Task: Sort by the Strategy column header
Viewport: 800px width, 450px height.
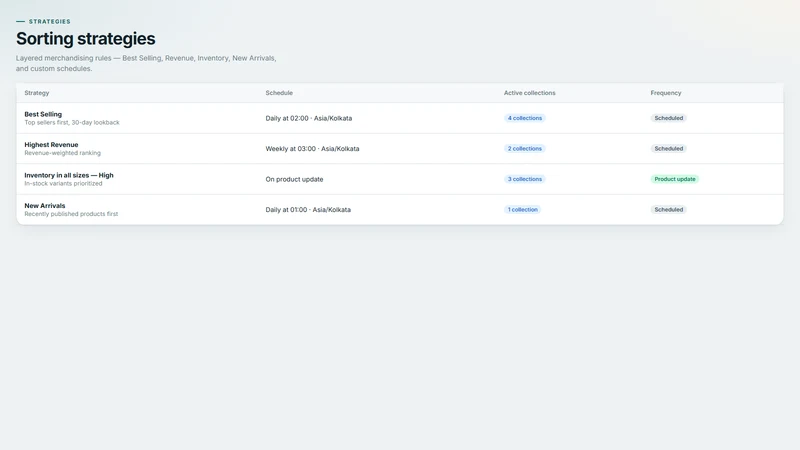Action: click(x=37, y=93)
